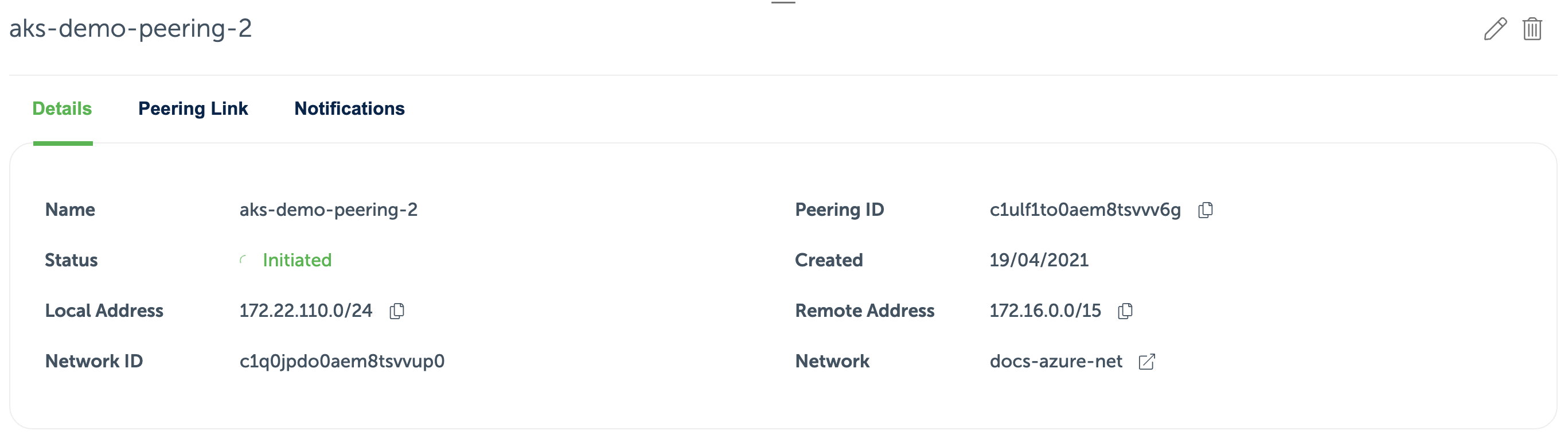
Task: Click the delete trash icon
Action: (1531, 29)
